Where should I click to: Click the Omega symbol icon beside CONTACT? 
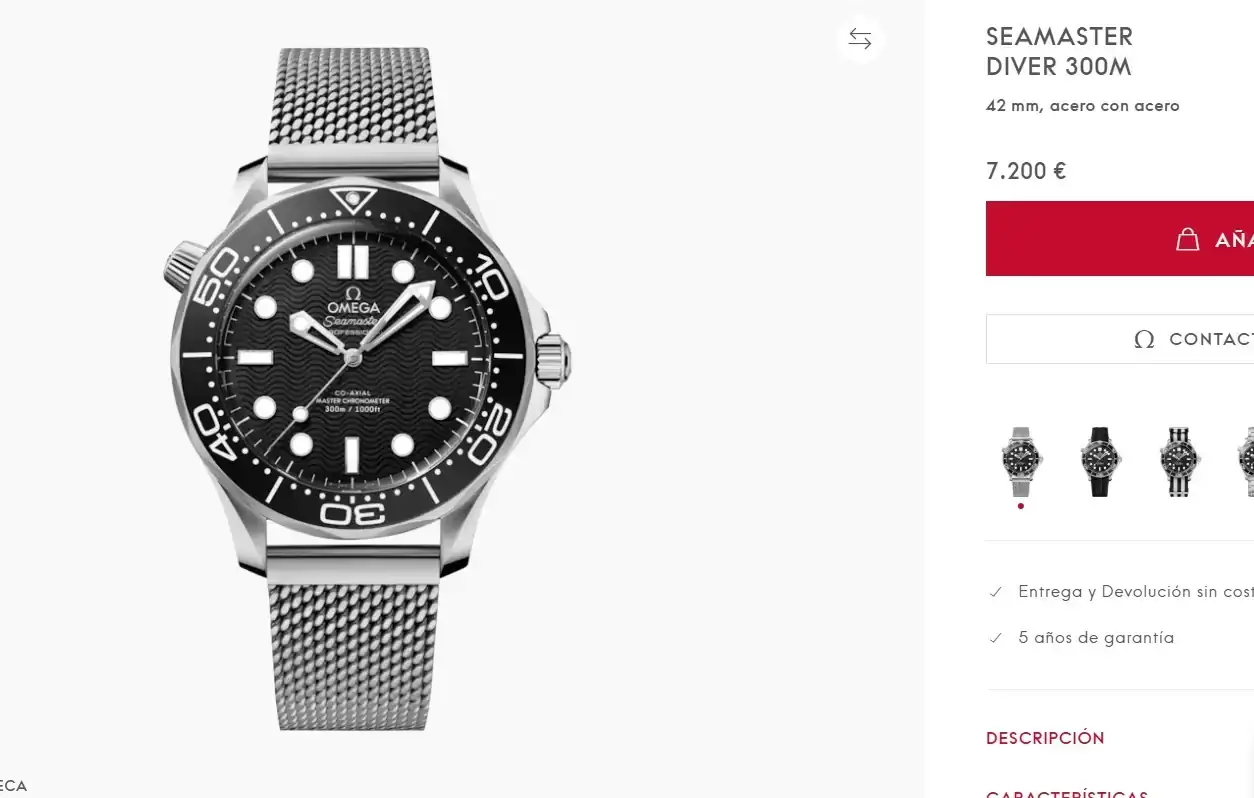[1144, 339]
